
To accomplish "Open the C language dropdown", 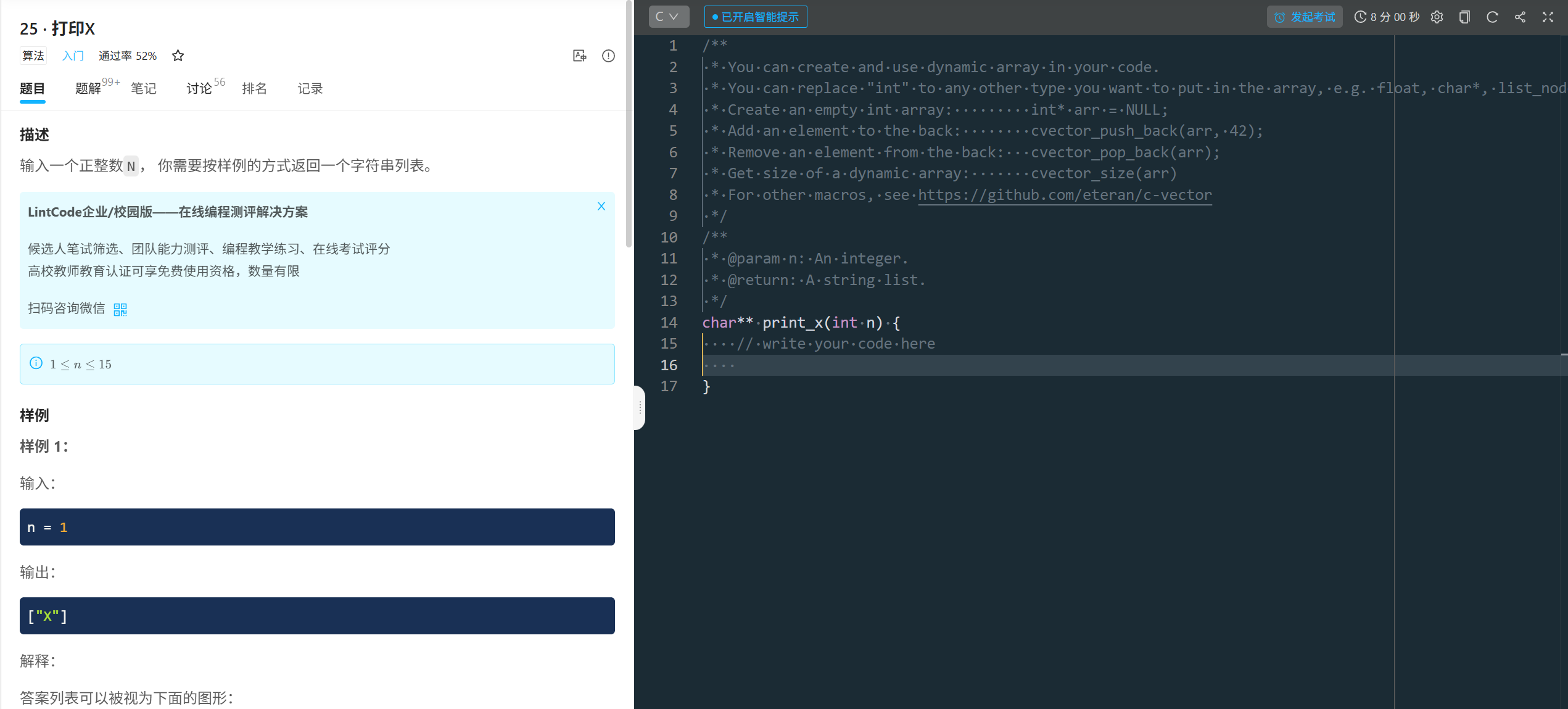I will pyautogui.click(x=669, y=17).
